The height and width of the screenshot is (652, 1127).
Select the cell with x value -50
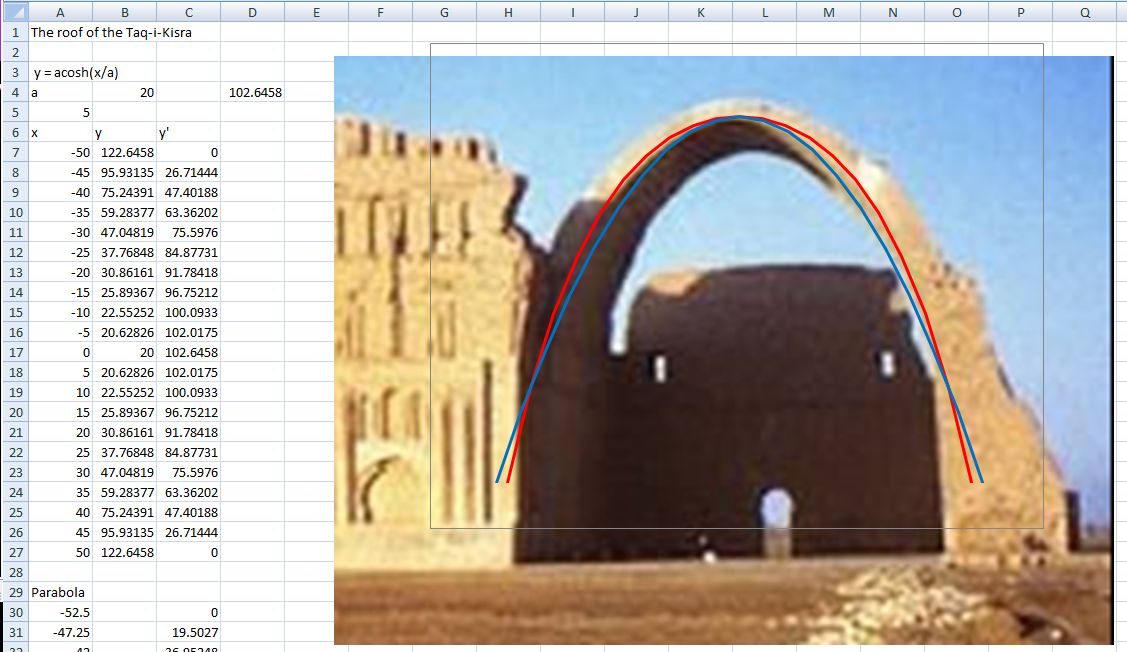coord(60,152)
